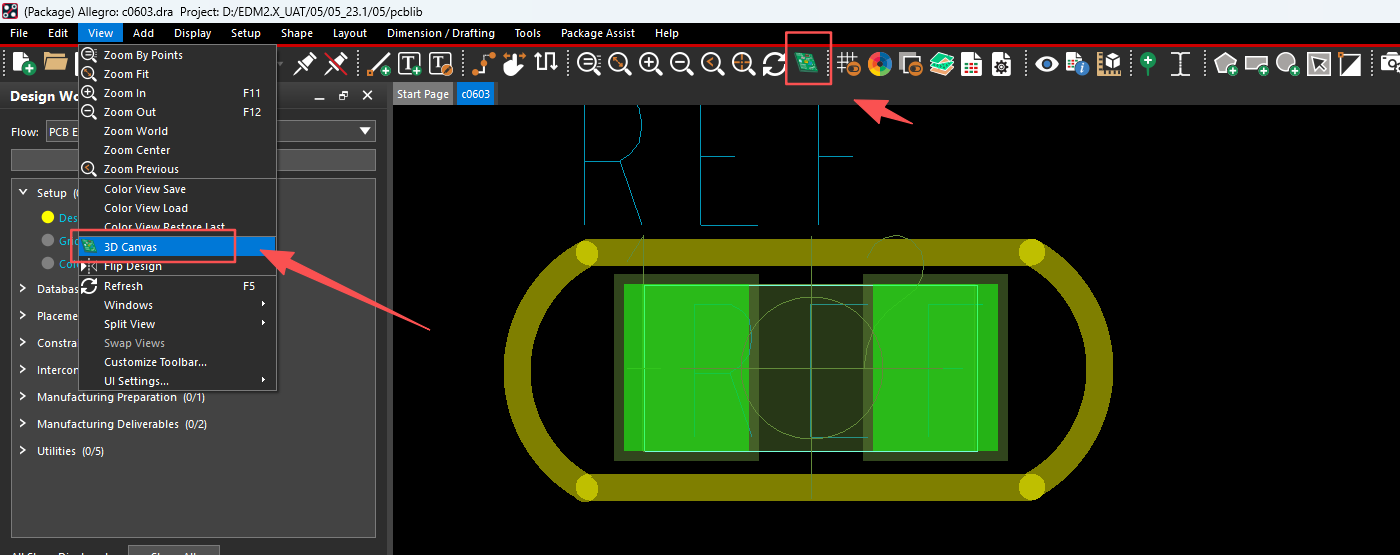Image resolution: width=1400 pixels, height=555 pixels.
Task: Click the grid toggle toolbar icon
Action: point(848,64)
